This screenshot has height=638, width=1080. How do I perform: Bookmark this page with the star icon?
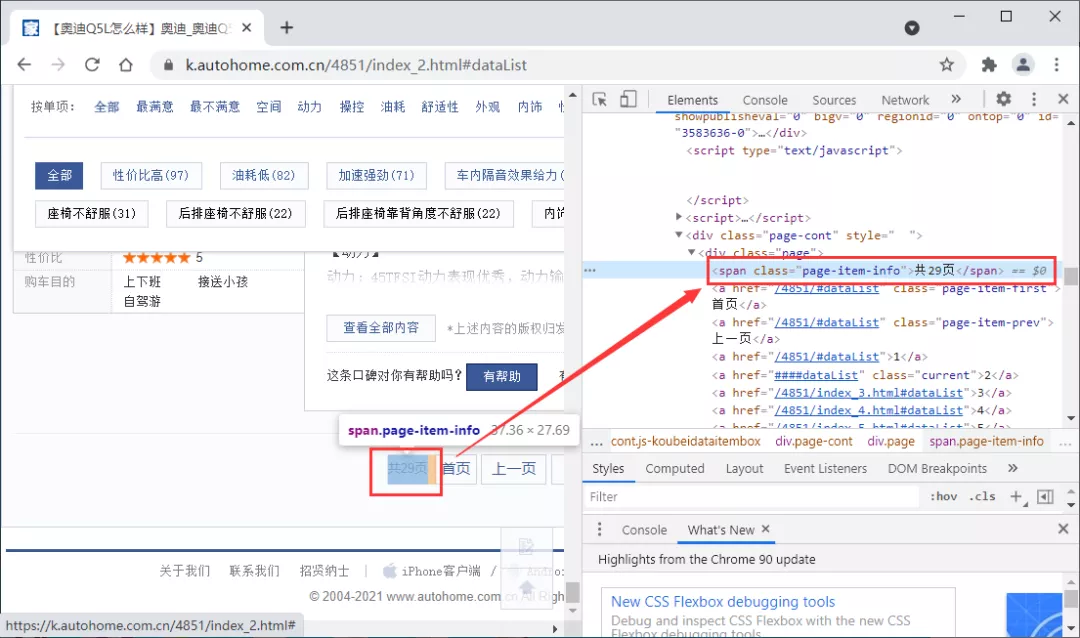(x=947, y=65)
